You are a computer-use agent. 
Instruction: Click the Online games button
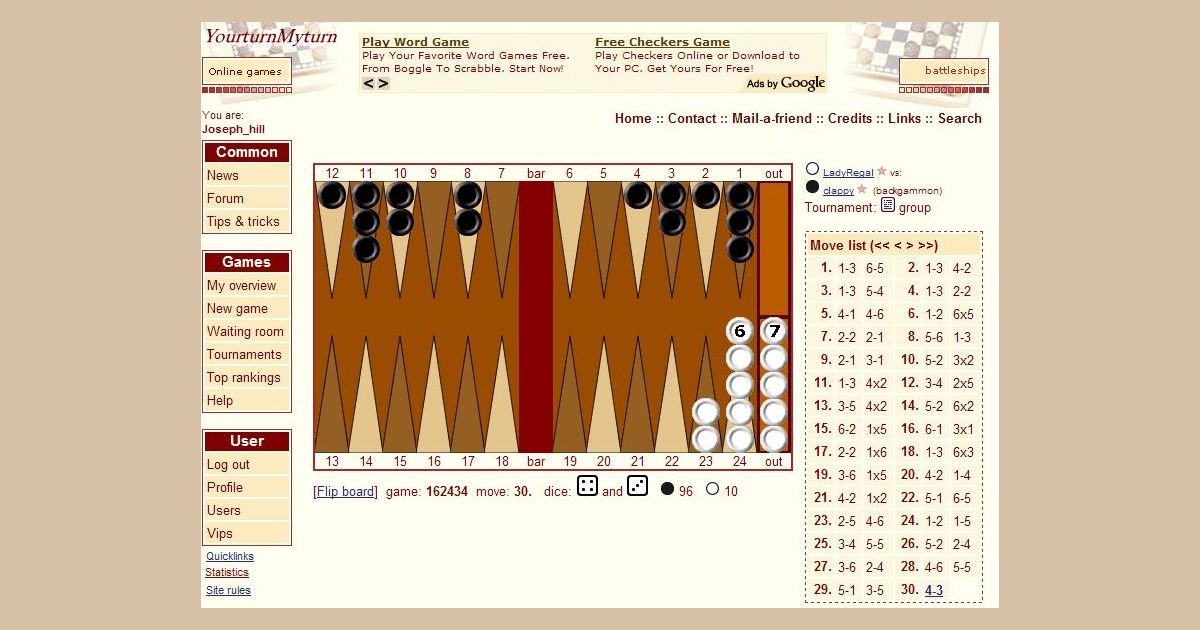click(246, 72)
